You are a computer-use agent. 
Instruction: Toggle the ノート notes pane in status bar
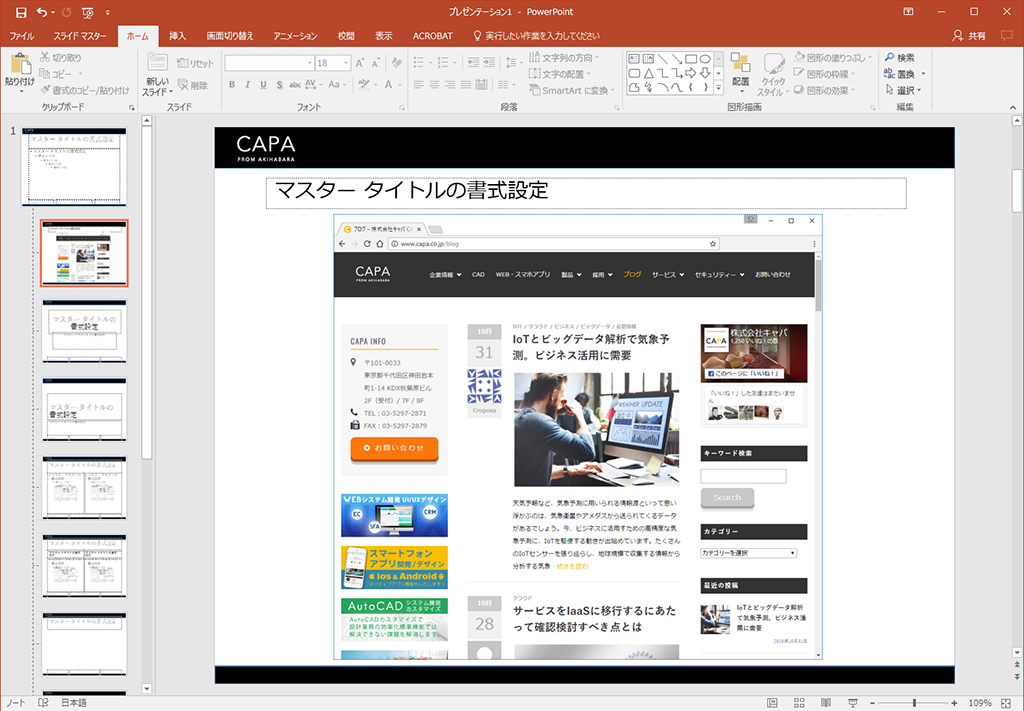tap(16, 703)
